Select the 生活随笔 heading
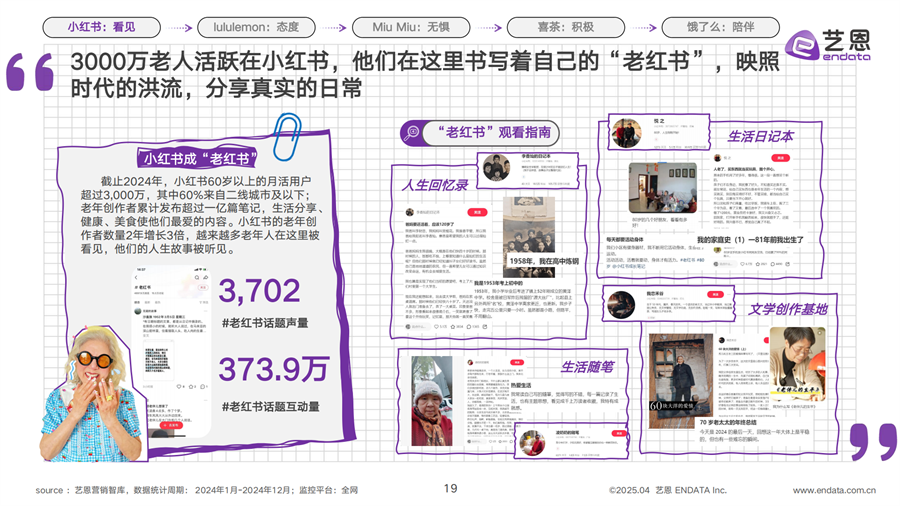Viewport: 900px width, 506px height. (587, 367)
